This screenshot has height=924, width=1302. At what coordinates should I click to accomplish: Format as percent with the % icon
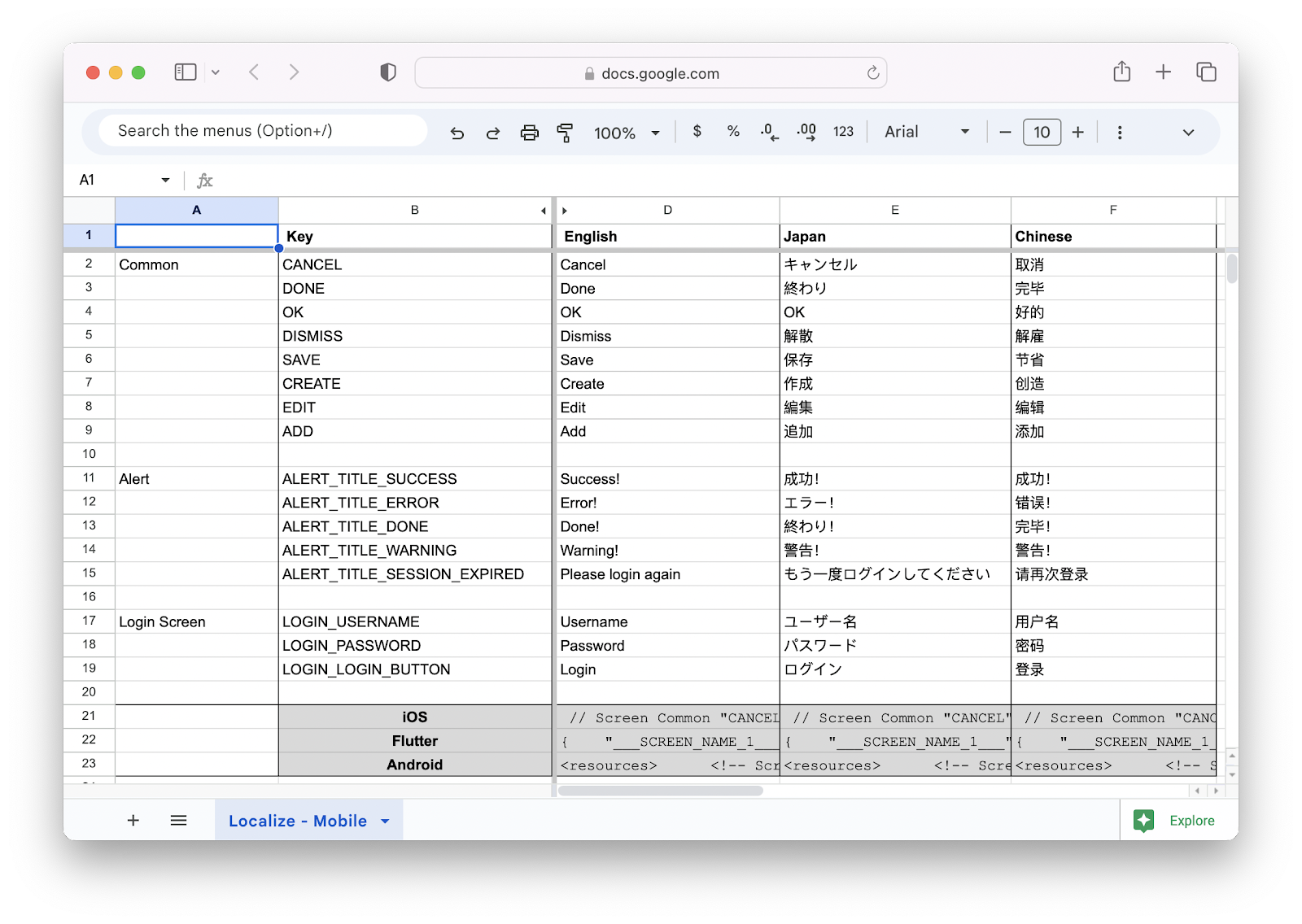point(733,131)
